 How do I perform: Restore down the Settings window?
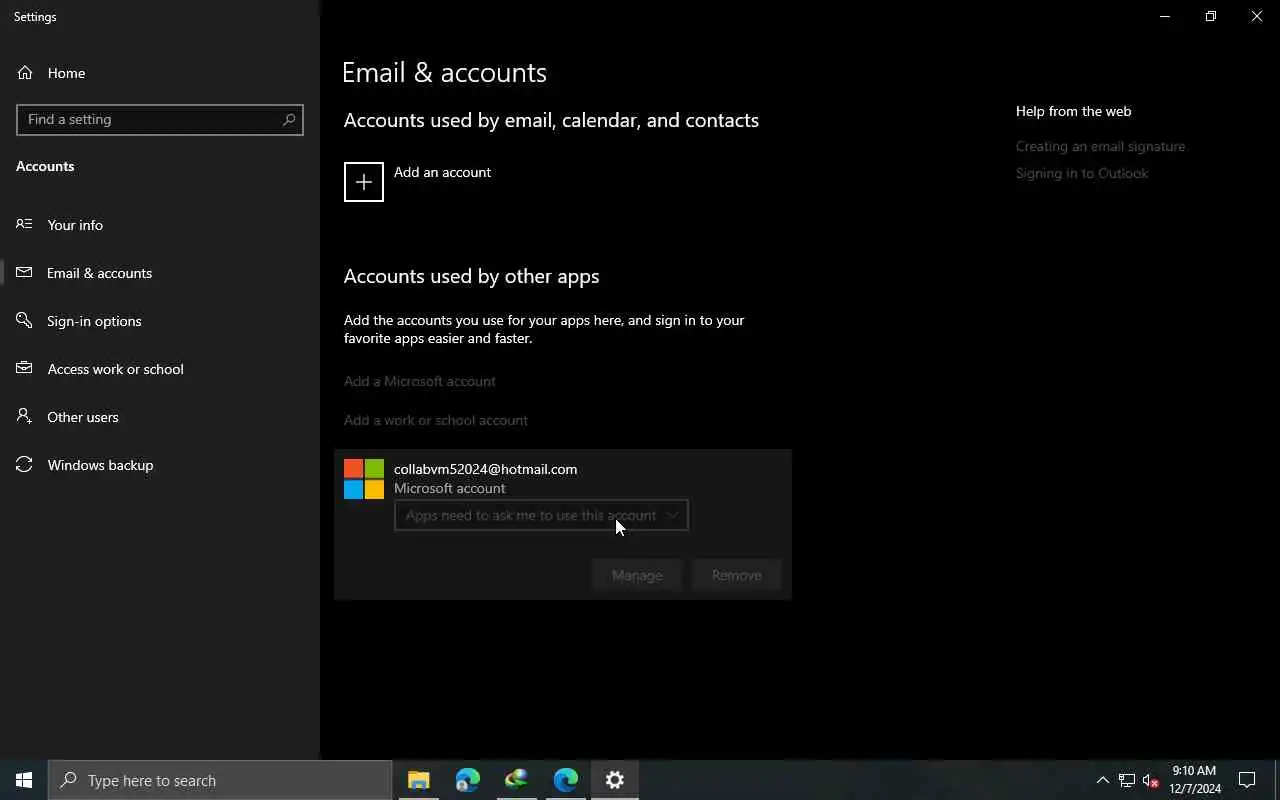[1210, 16]
